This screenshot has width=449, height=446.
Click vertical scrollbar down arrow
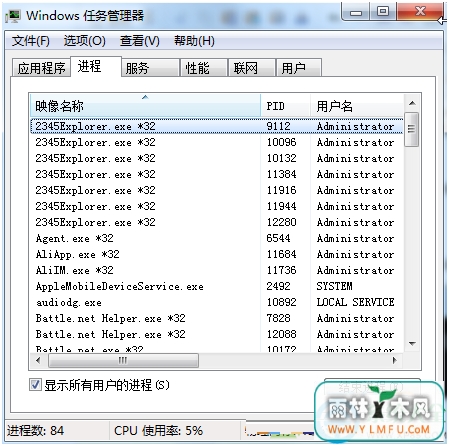412,344
